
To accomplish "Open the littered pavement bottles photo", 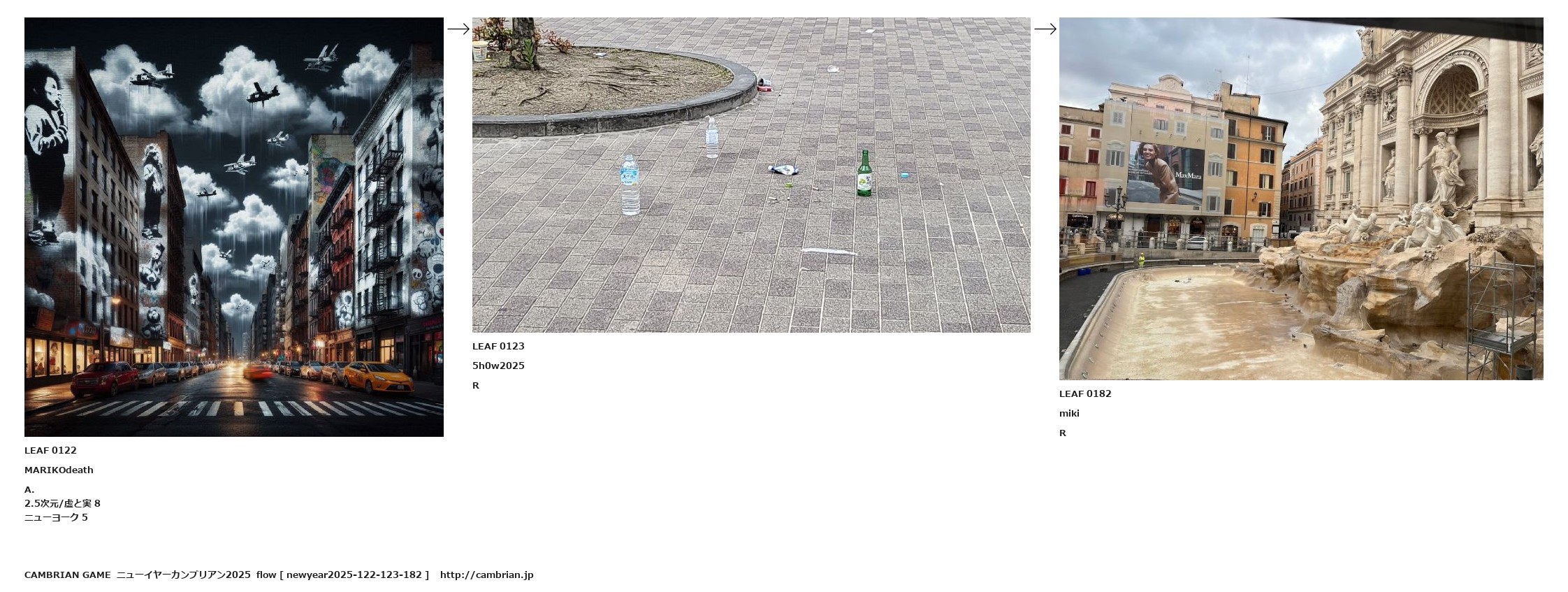I will pos(751,175).
